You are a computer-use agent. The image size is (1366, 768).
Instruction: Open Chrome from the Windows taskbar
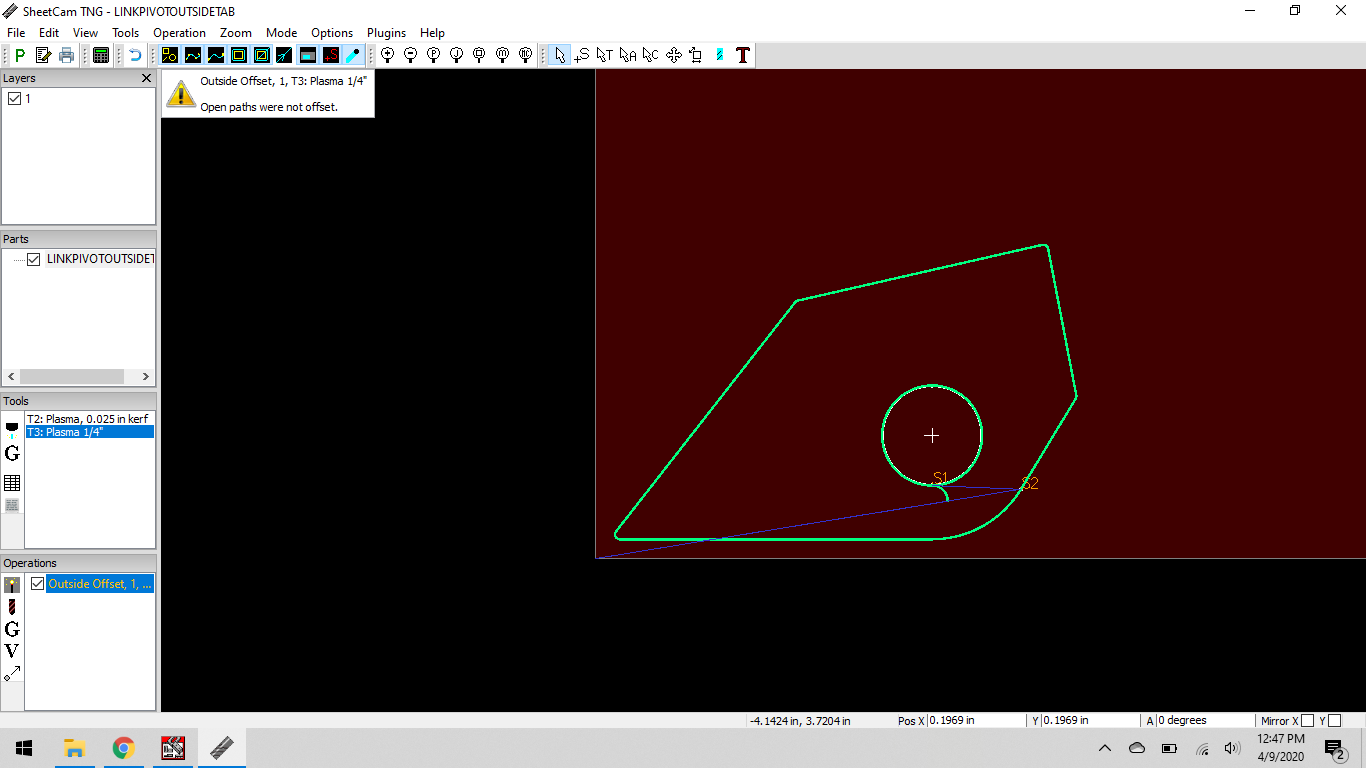[123, 748]
